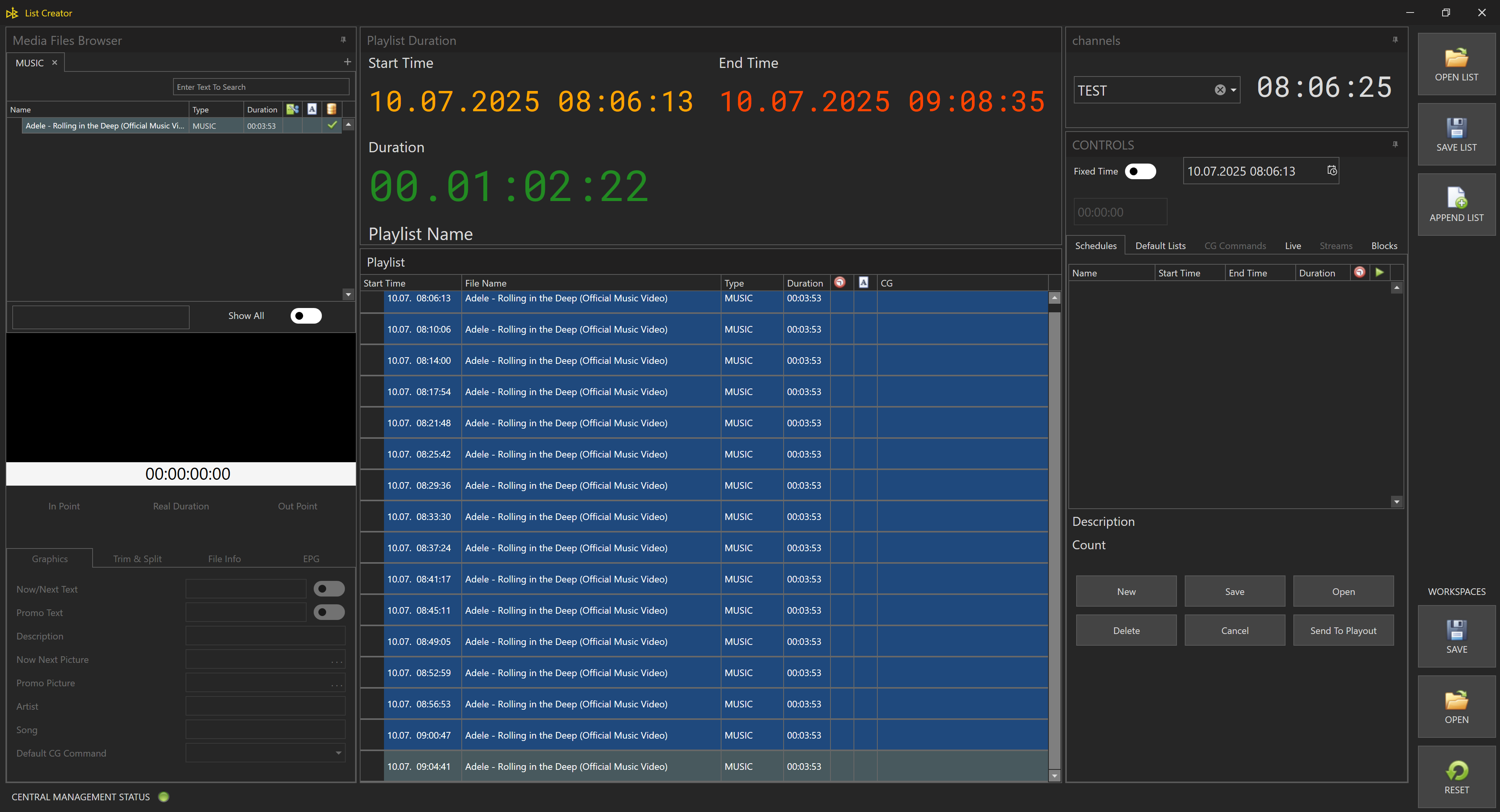Viewport: 1500px width, 812px height.
Task: Click media browser list scroll-down arrow
Action: click(x=348, y=294)
